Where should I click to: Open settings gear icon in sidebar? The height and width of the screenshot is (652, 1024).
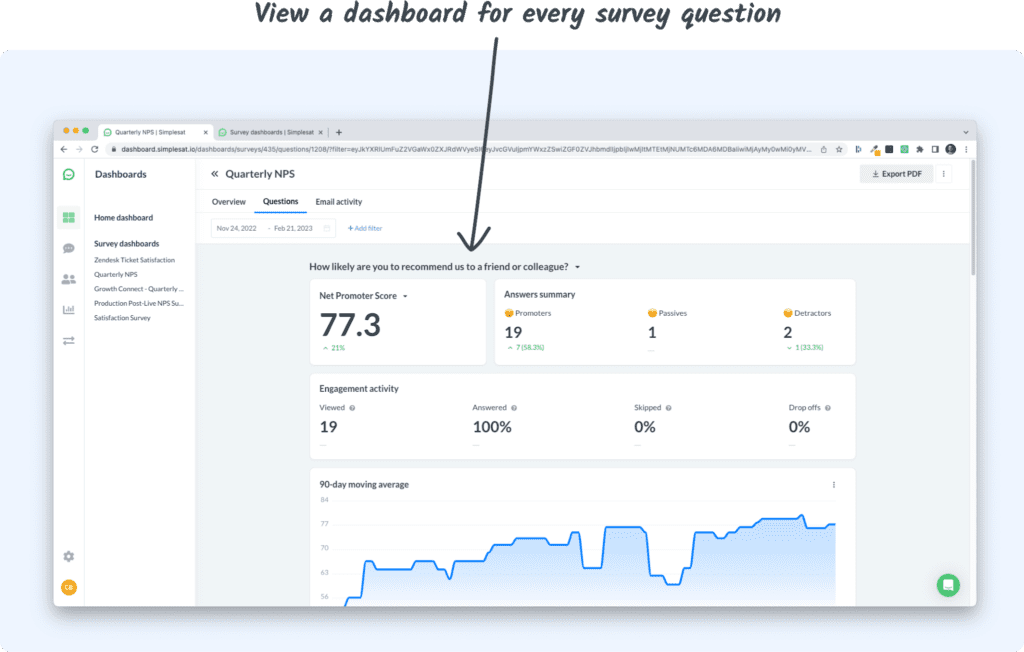[69, 556]
